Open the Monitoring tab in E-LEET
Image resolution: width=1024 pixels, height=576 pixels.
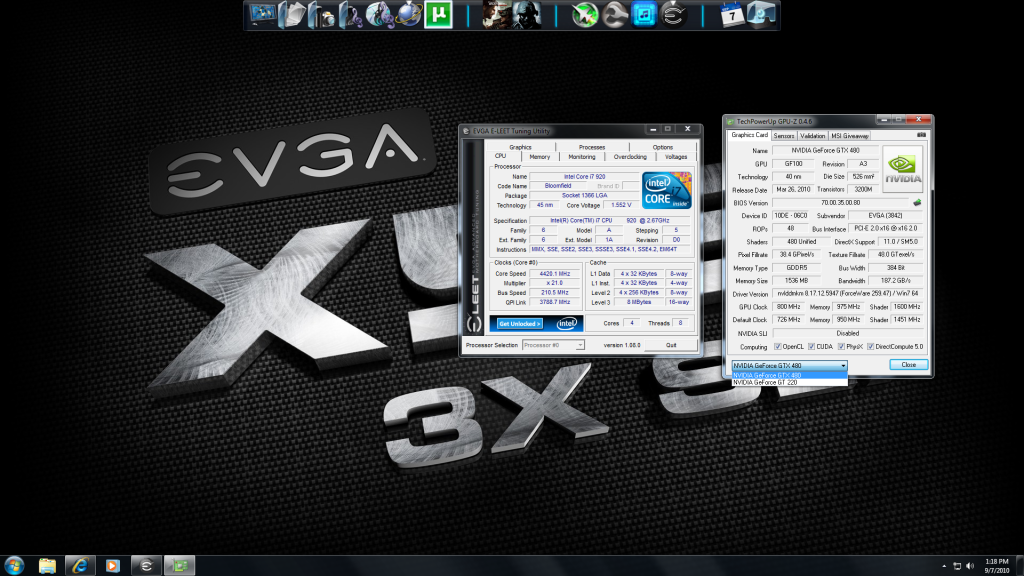[582, 157]
